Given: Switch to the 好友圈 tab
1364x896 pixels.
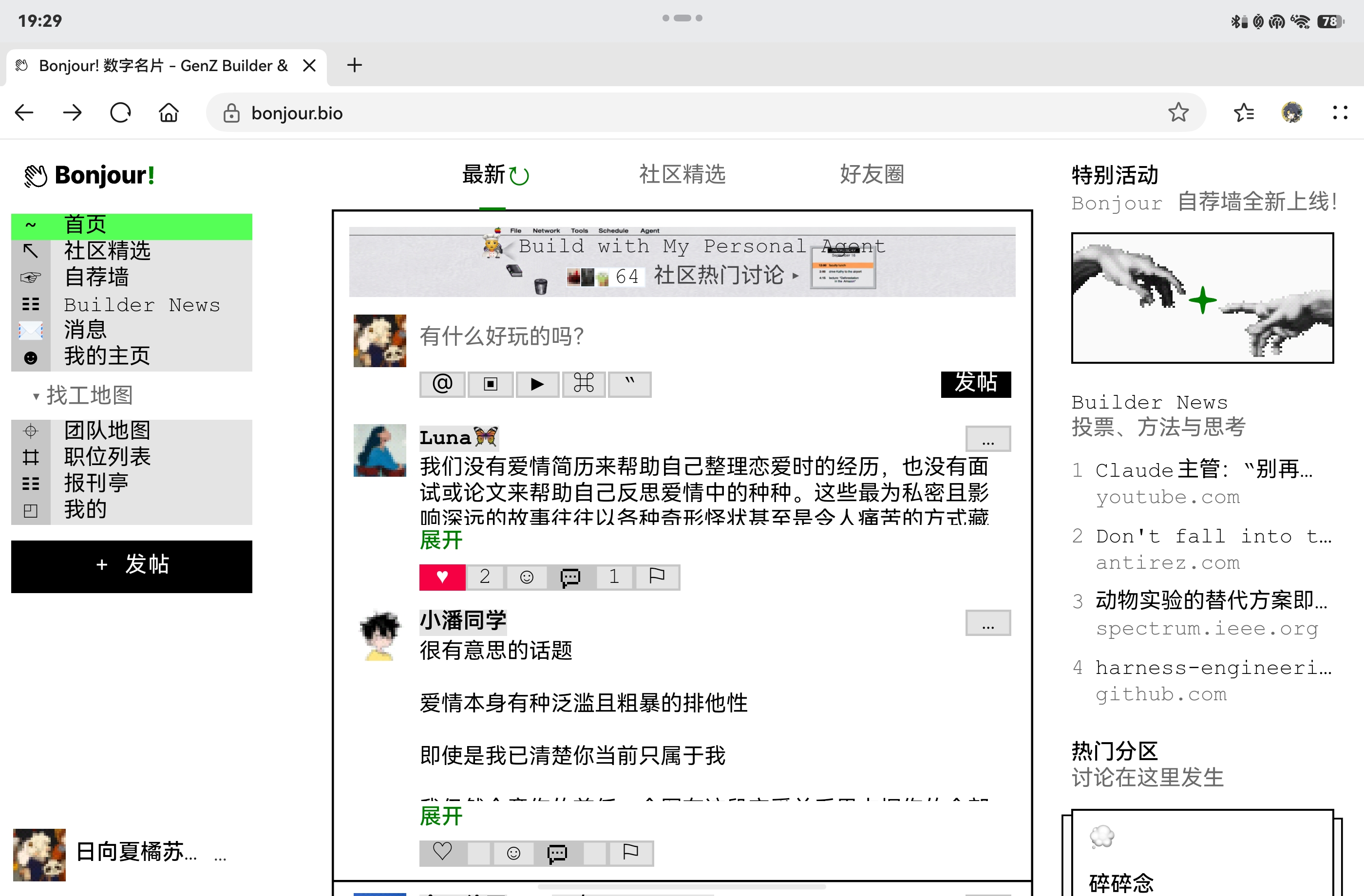Looking at the screenshot, I should click(871, 174).
